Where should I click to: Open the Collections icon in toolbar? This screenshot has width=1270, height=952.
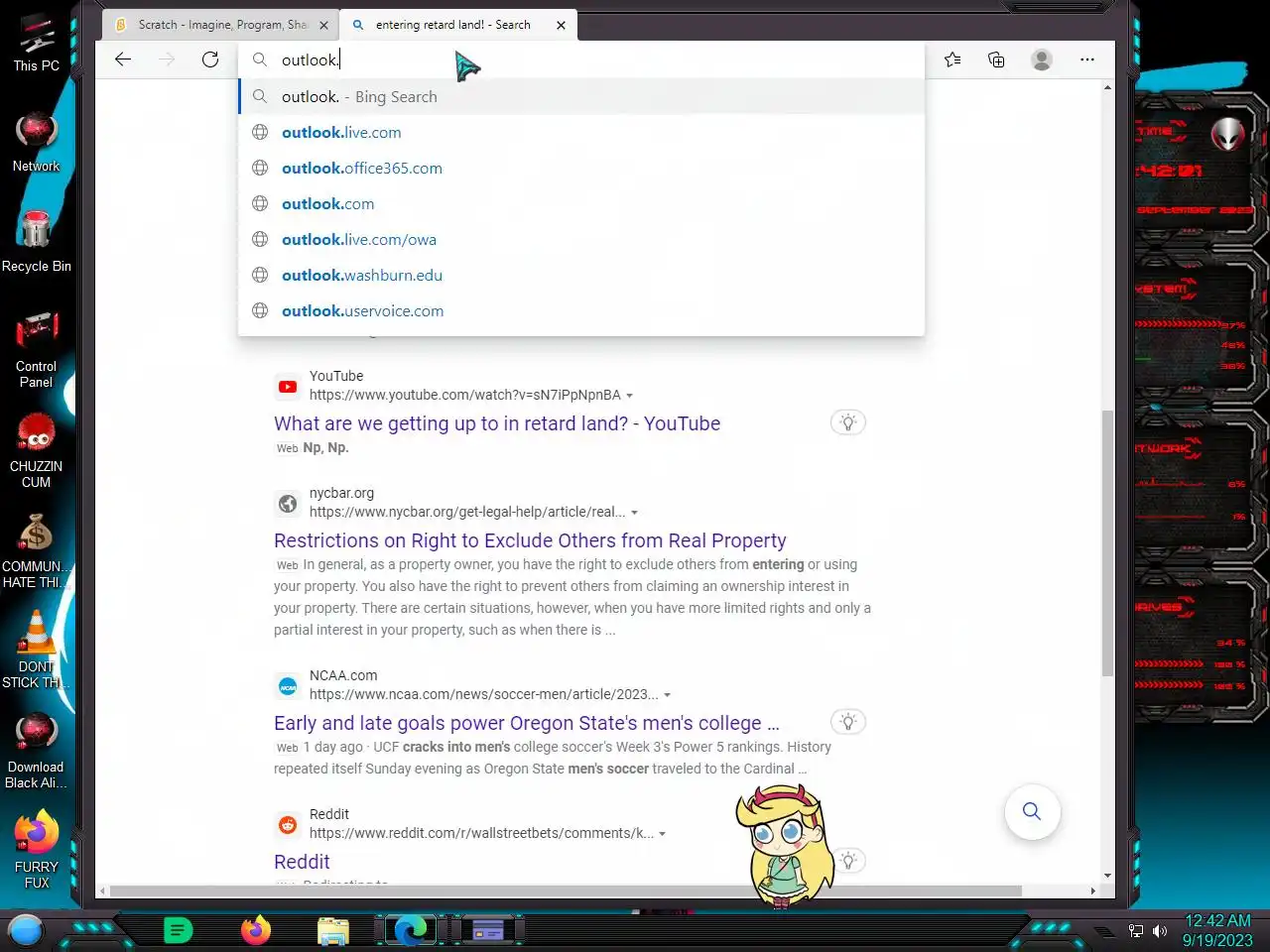996,59
